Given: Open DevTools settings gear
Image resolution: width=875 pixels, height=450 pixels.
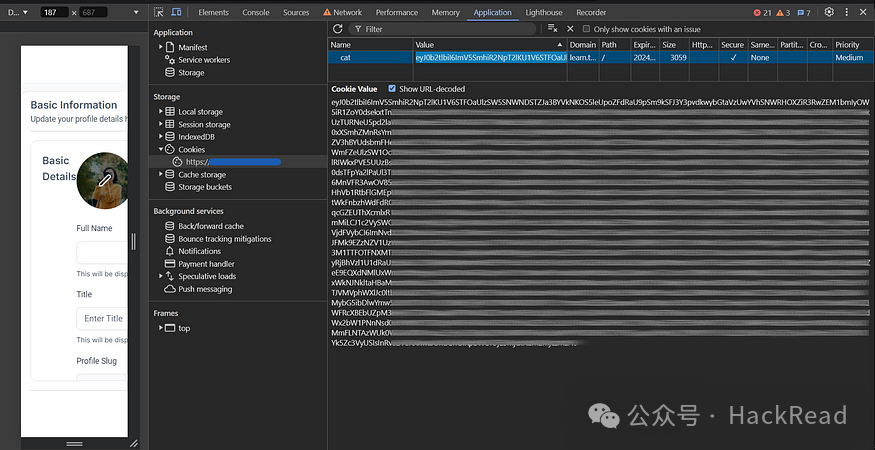Looking at the screenshot, I should pos(829,12).
